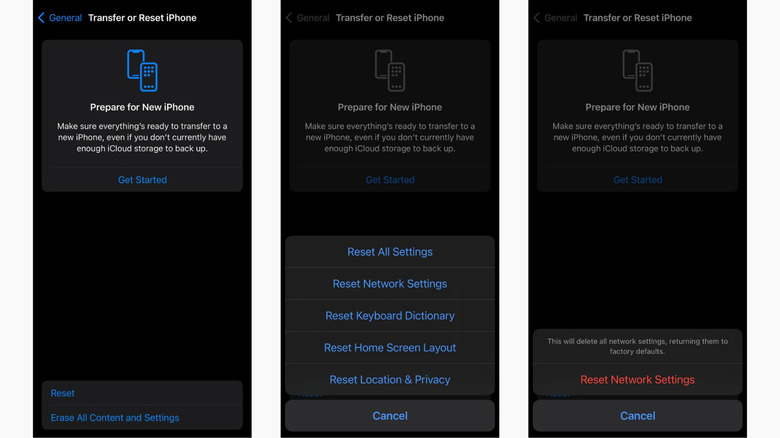780x438 pixels.
Task: Tap dimmed phones icon in middle screen
Action: (390, 70)
